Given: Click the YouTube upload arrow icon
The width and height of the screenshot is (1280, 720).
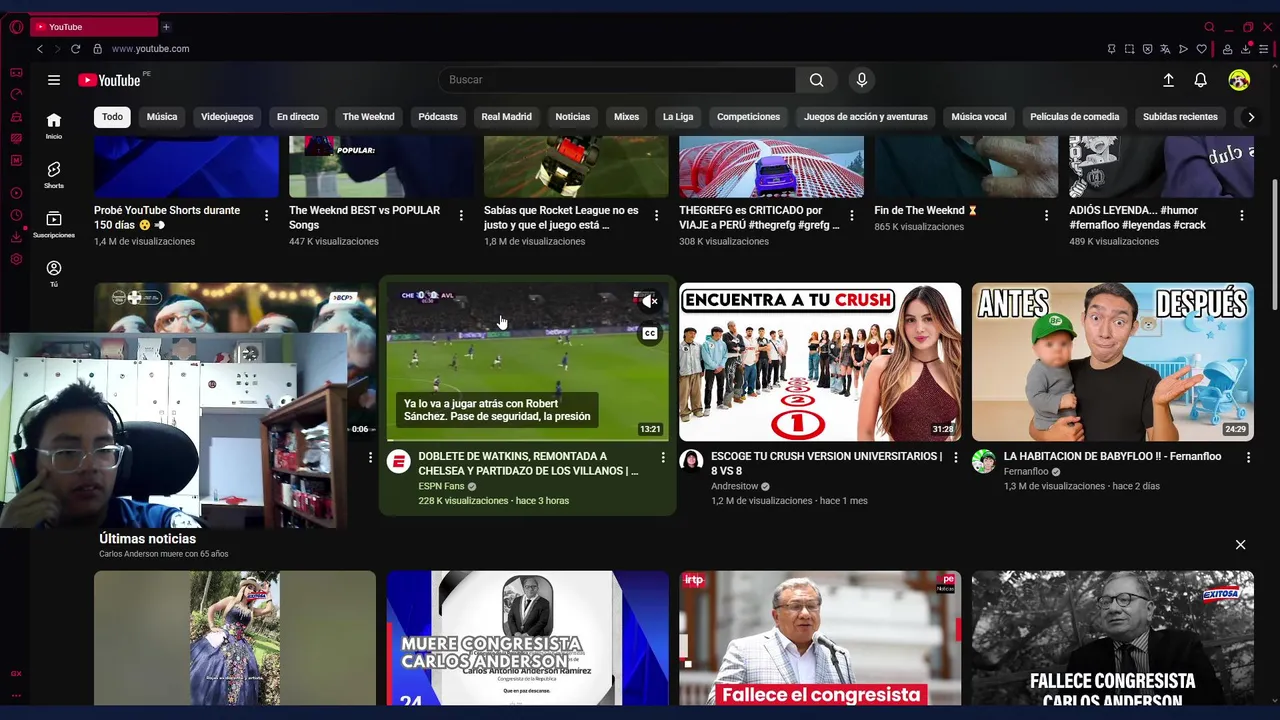Looking at the screenshot, I should [1168, 80].
